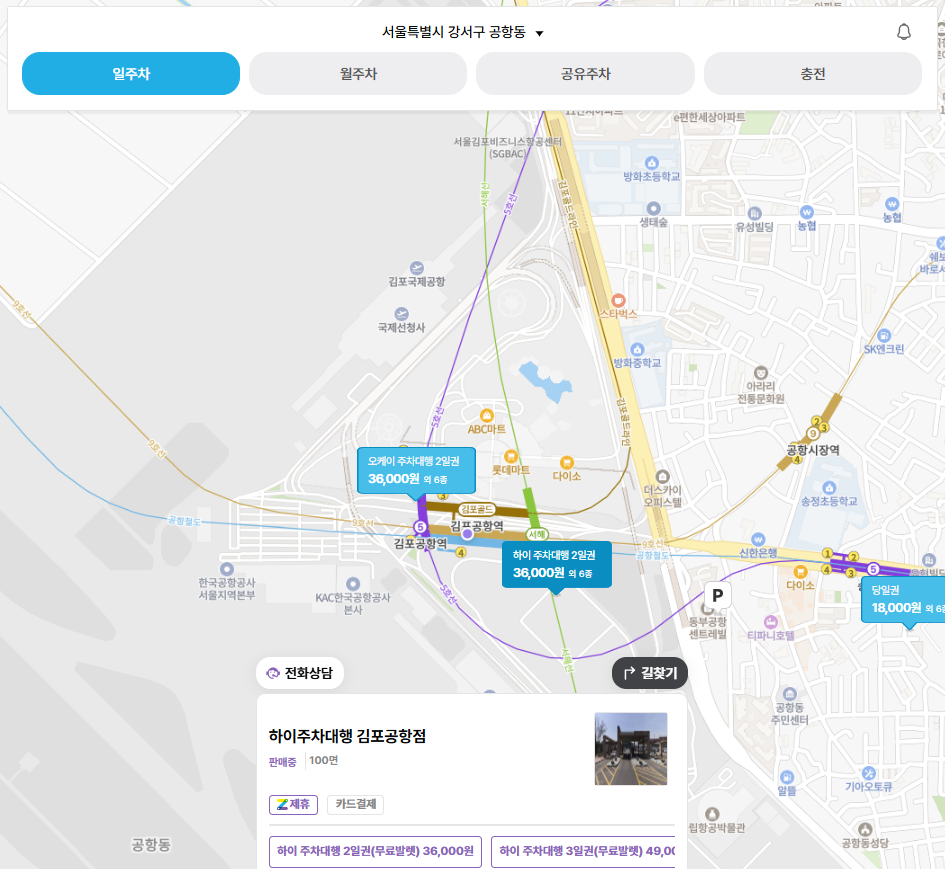Open the 충전 tab

coord(812,74)
